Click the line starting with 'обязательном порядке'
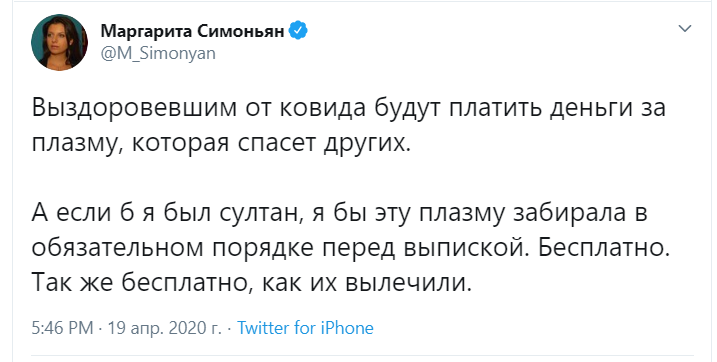The height and width of the screenshot is (362, 717). [351, 248]
